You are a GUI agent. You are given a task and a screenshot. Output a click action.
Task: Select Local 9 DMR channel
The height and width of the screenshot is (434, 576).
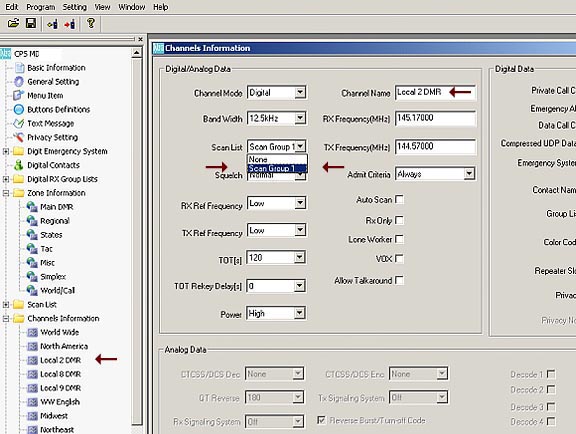60,388
